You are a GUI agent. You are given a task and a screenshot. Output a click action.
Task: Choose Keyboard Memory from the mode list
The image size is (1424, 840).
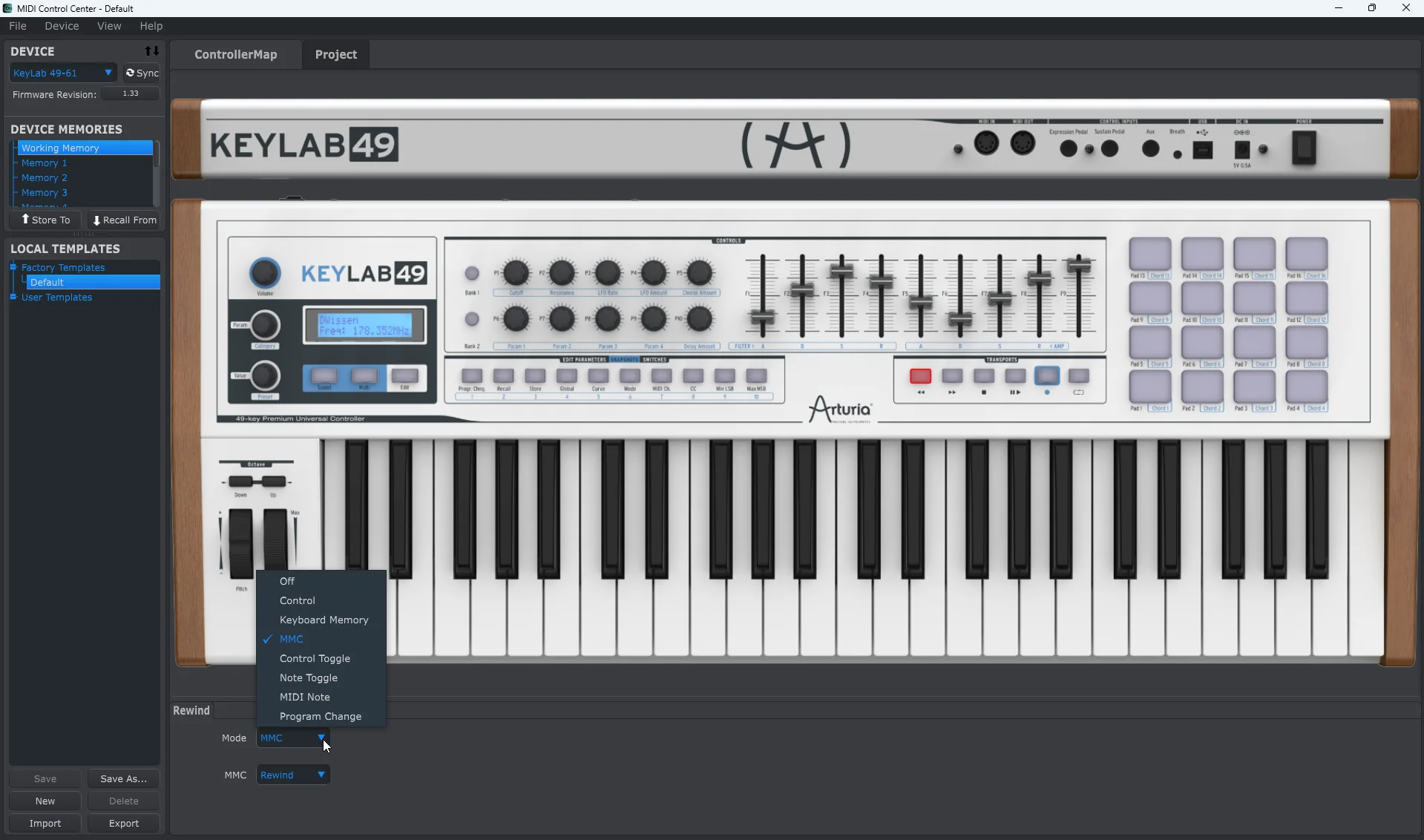(x=321, y=620)
